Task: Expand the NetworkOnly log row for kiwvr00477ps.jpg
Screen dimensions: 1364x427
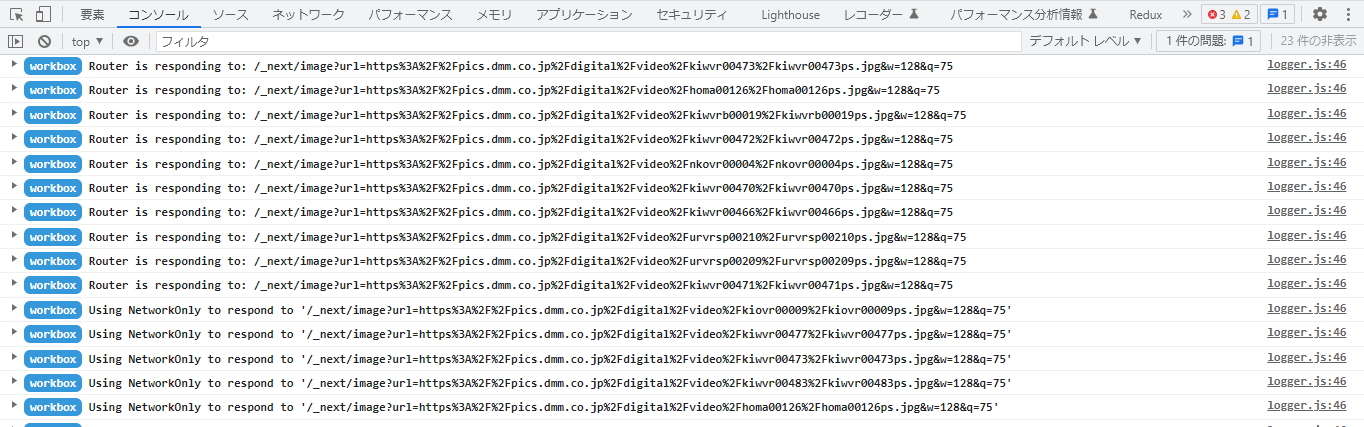Action: point(13,332)
